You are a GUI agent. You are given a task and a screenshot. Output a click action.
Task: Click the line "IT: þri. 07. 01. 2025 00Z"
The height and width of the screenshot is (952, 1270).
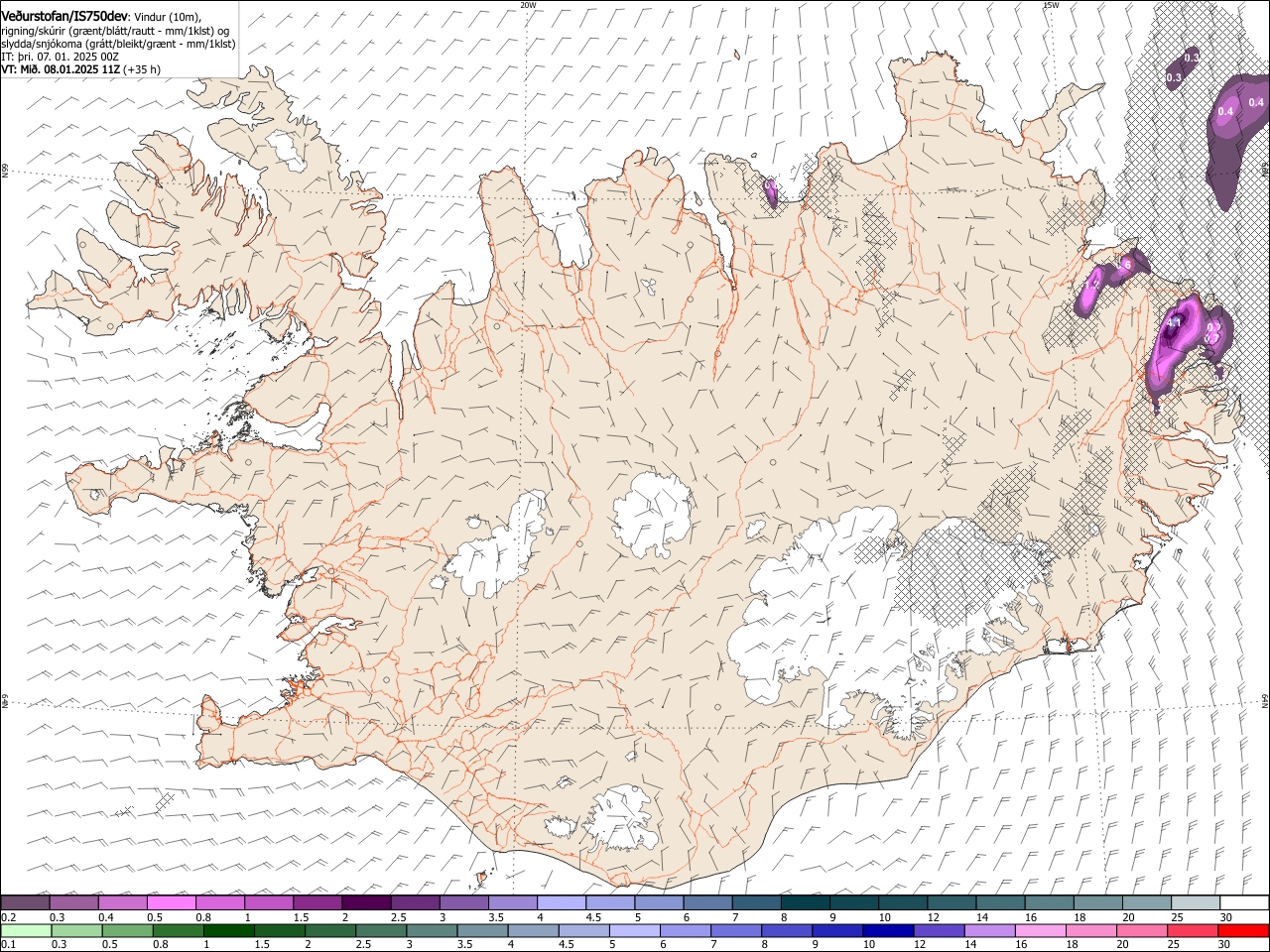[60, 57]
